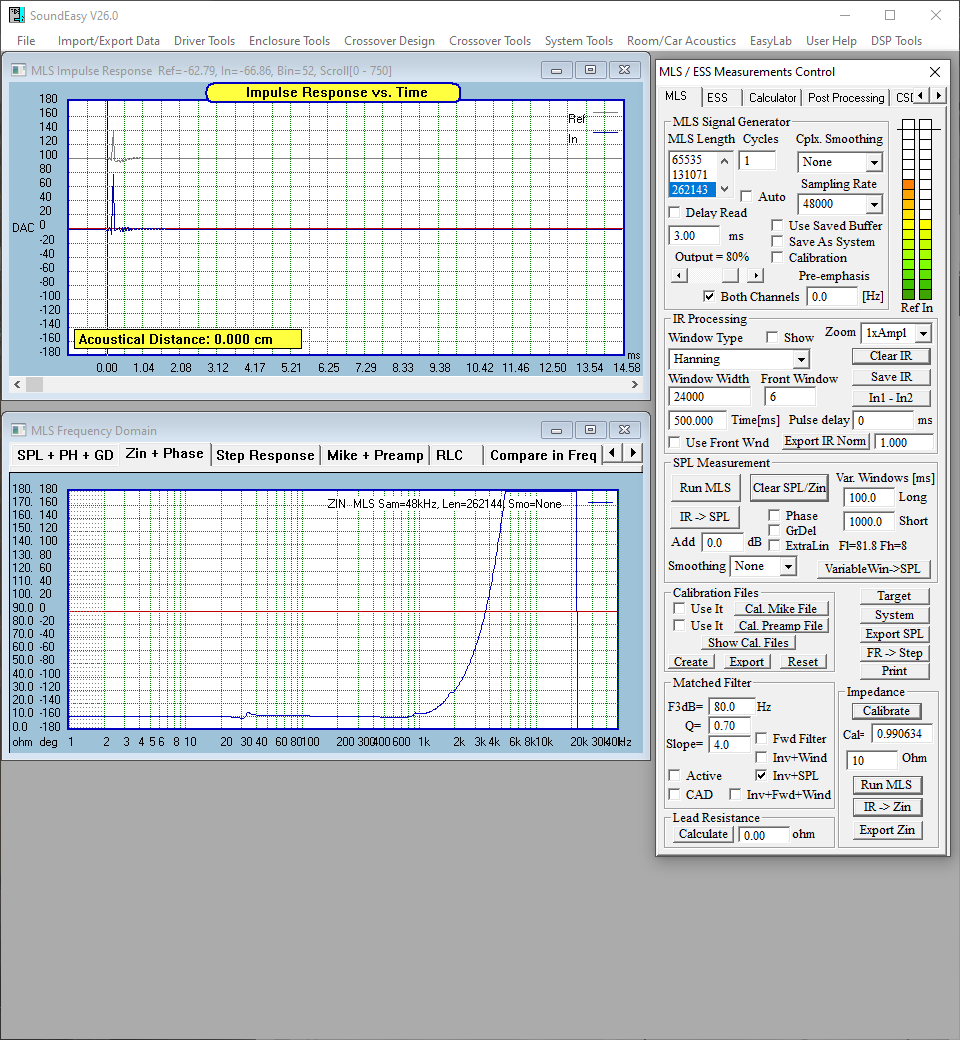Select 131071 in the MLS Length list

[690, 175]
